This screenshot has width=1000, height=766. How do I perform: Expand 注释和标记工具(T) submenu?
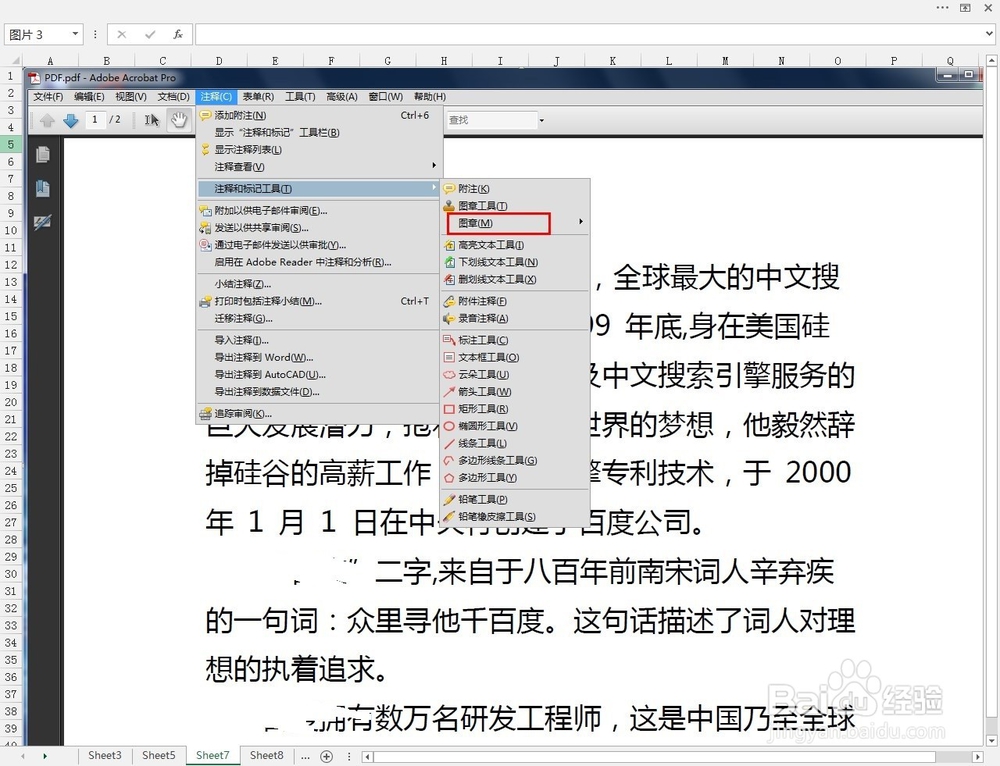(319, 189)
